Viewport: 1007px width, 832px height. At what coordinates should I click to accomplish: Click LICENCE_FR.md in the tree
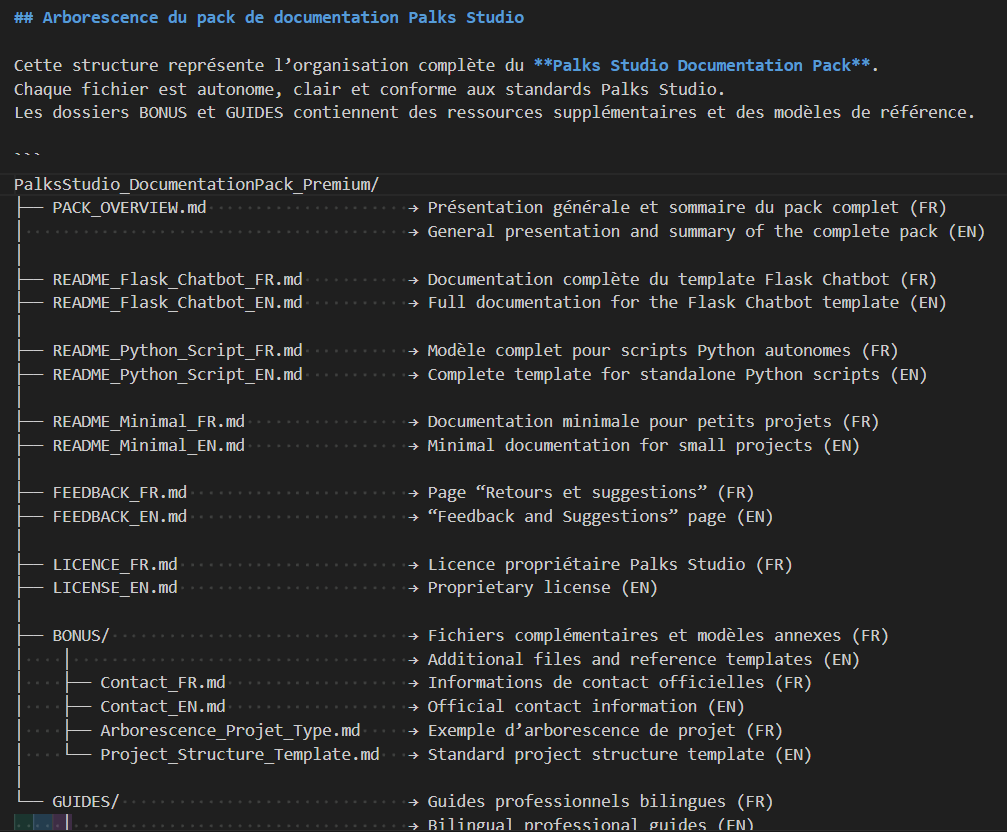(115, 565)
